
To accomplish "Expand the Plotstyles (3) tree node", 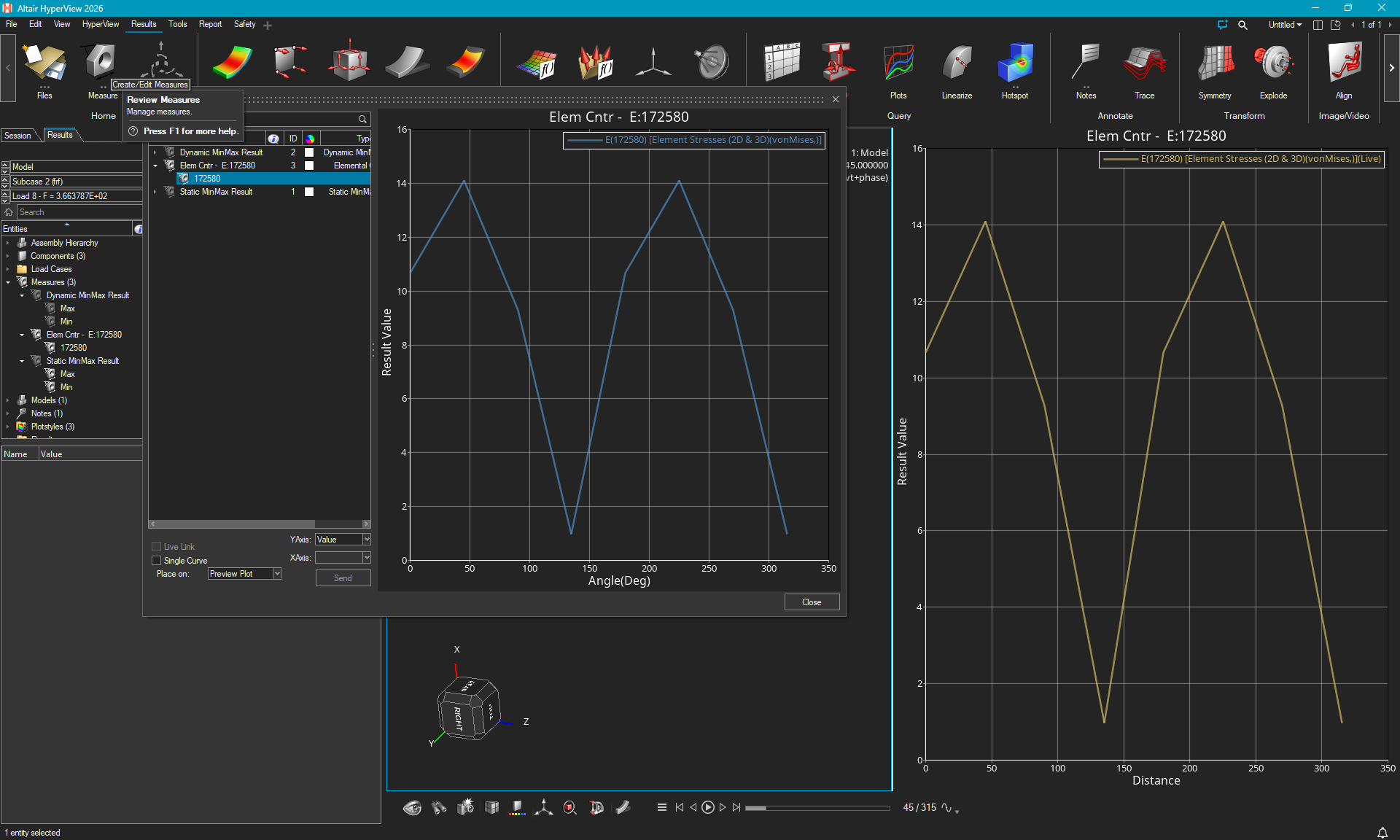I will coord(8,427).
